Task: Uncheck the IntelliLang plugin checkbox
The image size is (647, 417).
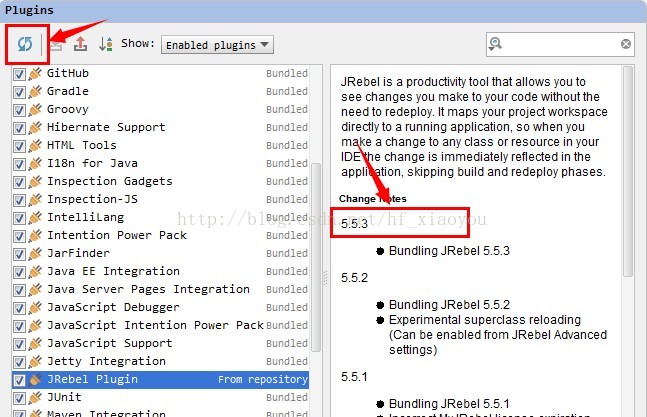Action: pyautogui.click(x=19, y=218)
